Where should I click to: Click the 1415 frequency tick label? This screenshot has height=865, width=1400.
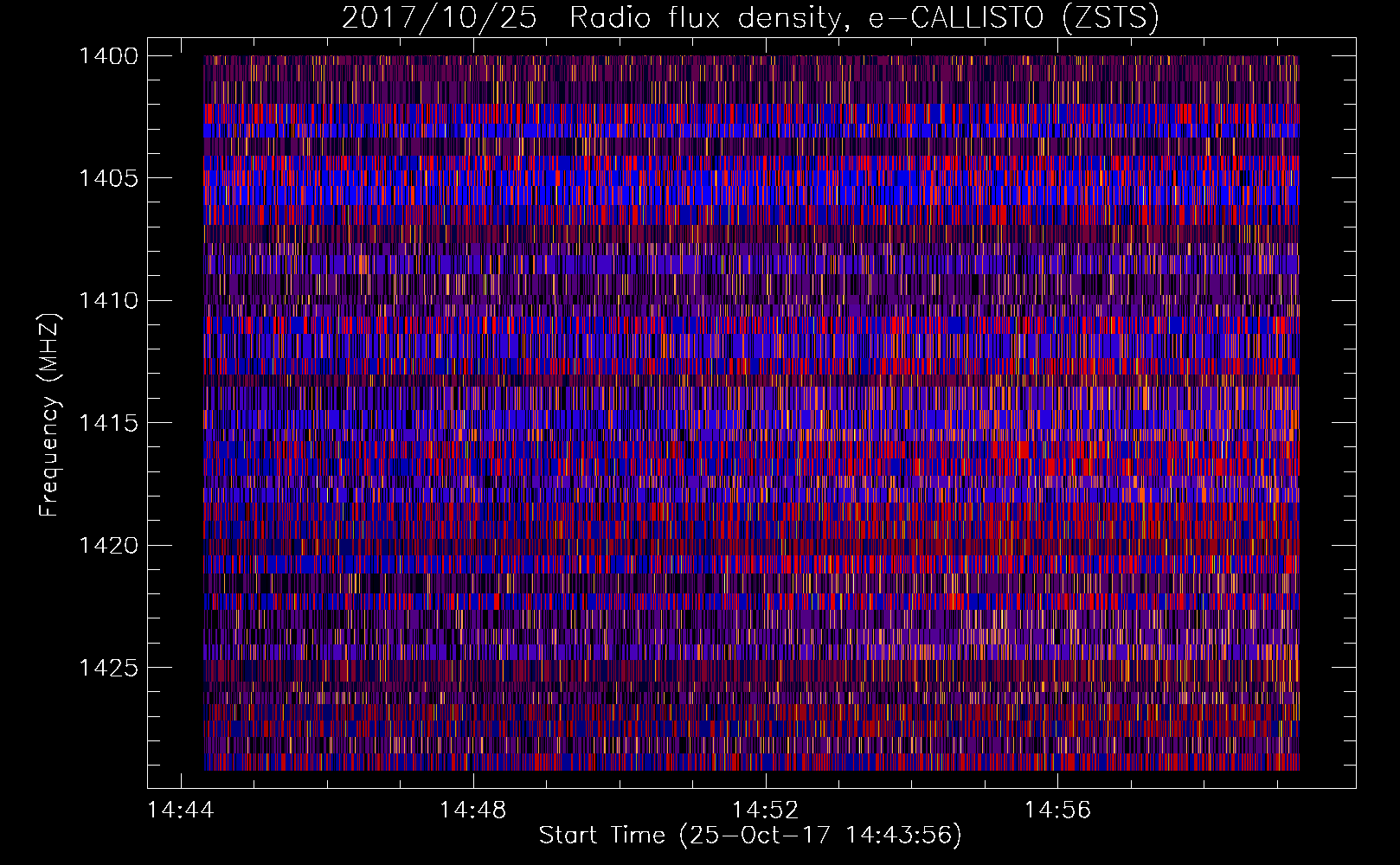108,423
